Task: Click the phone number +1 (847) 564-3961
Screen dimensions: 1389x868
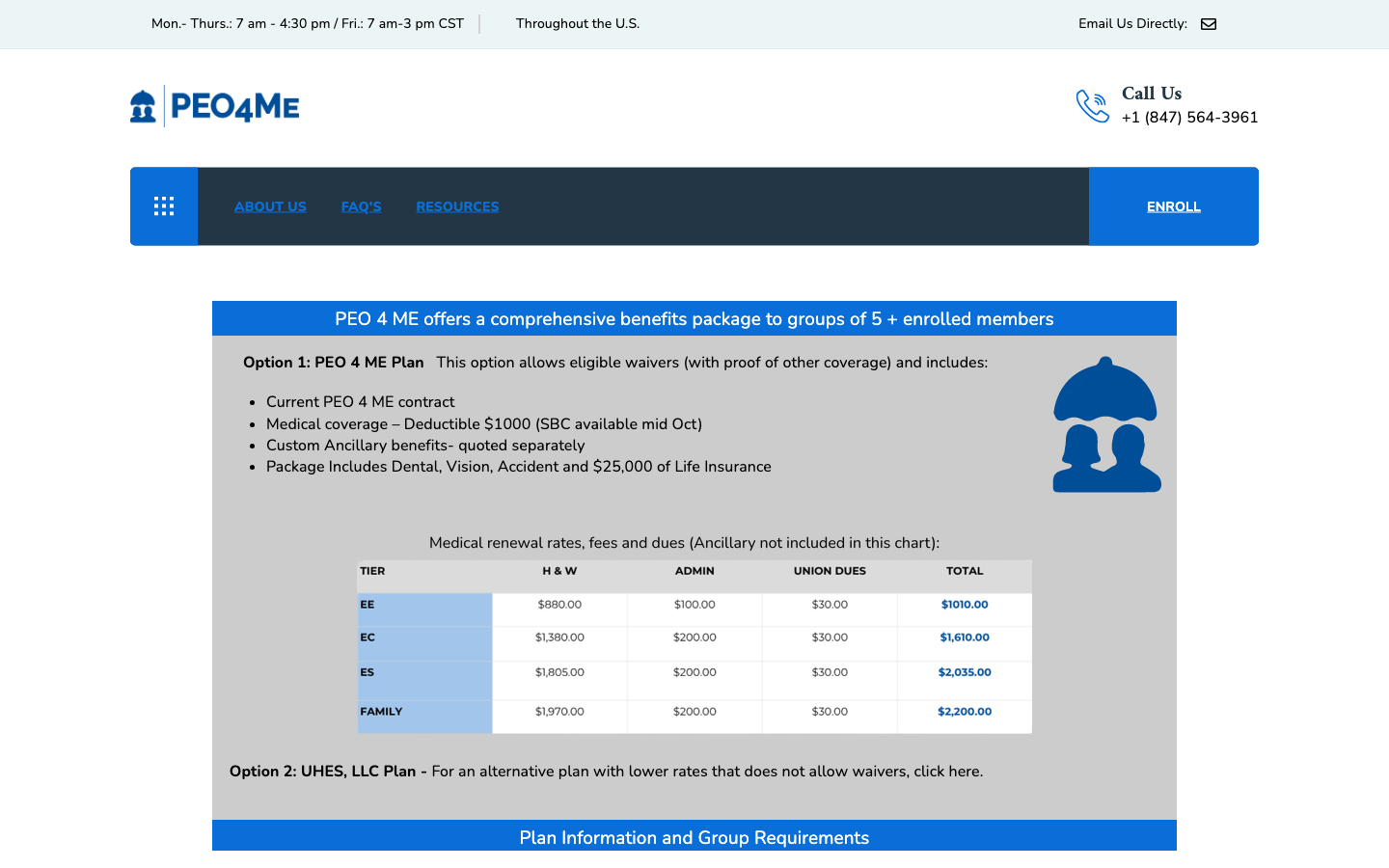Action: [x=1189, y=118]
